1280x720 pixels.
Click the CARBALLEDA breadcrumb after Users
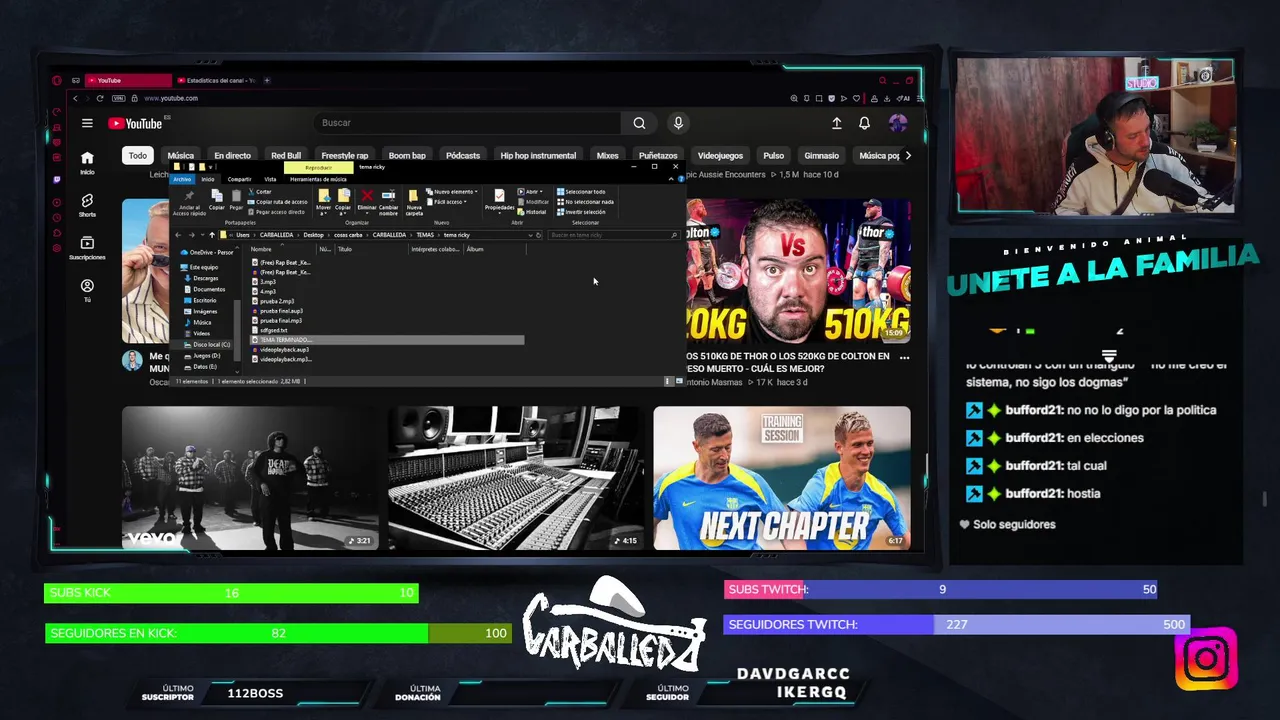point(276,235)
